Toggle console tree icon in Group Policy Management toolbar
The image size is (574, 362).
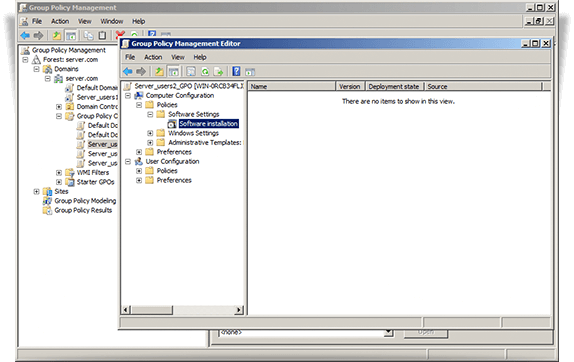pos(71,36)
